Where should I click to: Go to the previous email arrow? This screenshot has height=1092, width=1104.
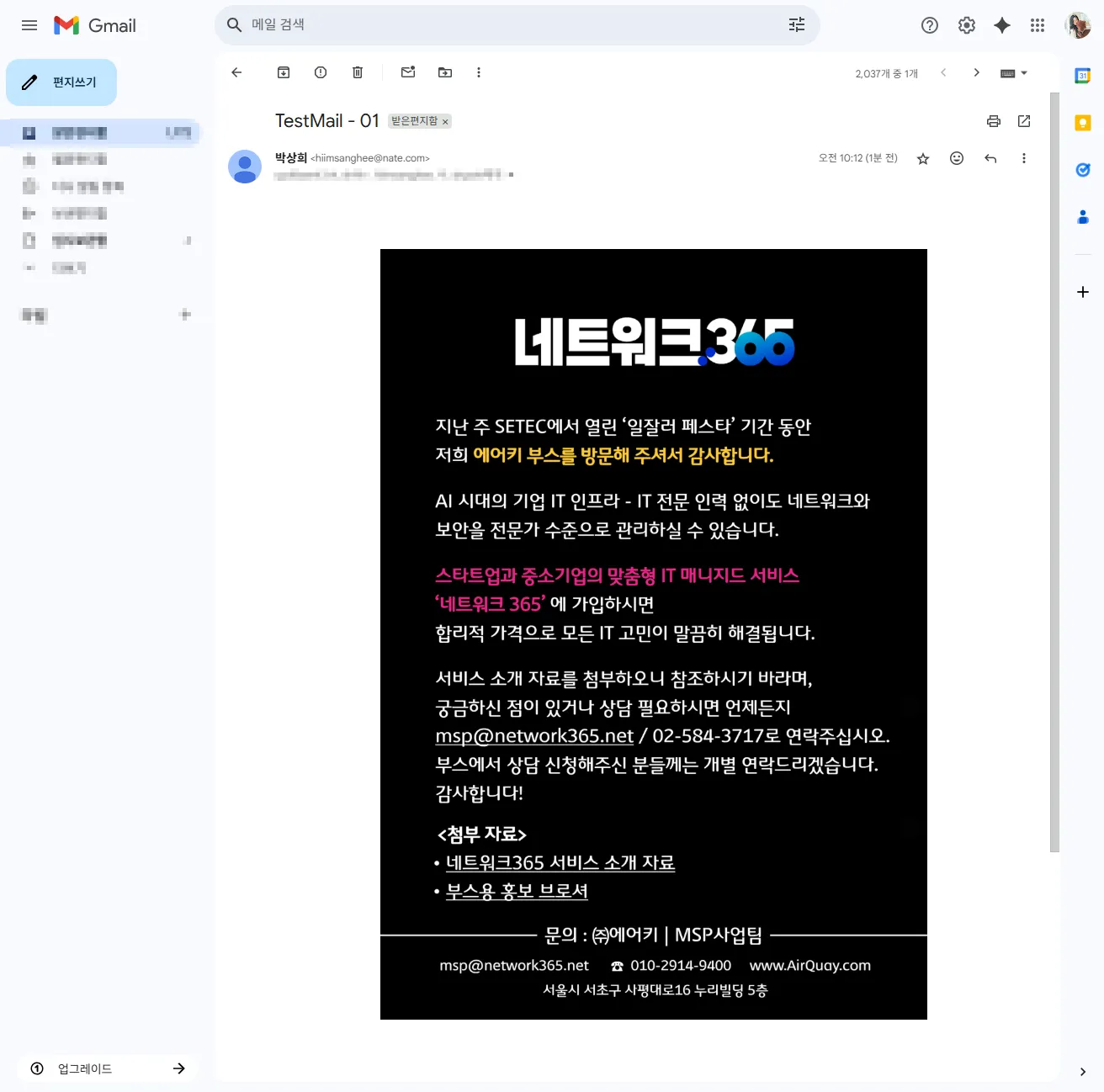tap(943, 72)
